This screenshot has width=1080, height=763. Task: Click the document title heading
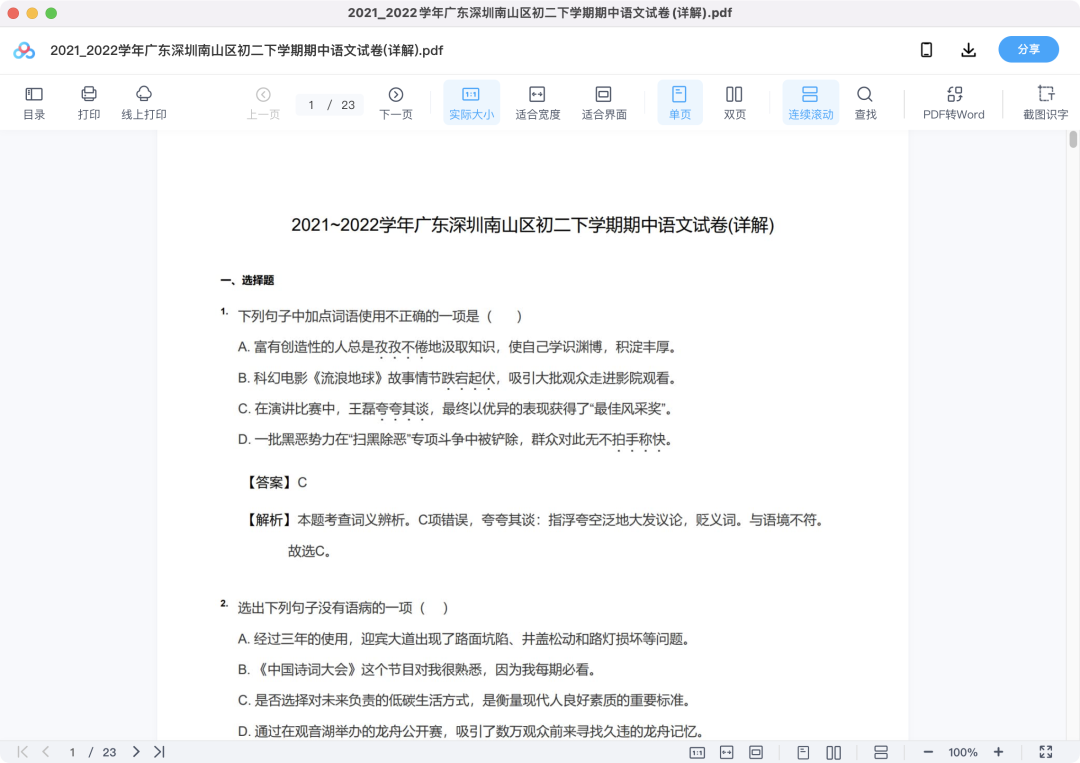[532, 225]
